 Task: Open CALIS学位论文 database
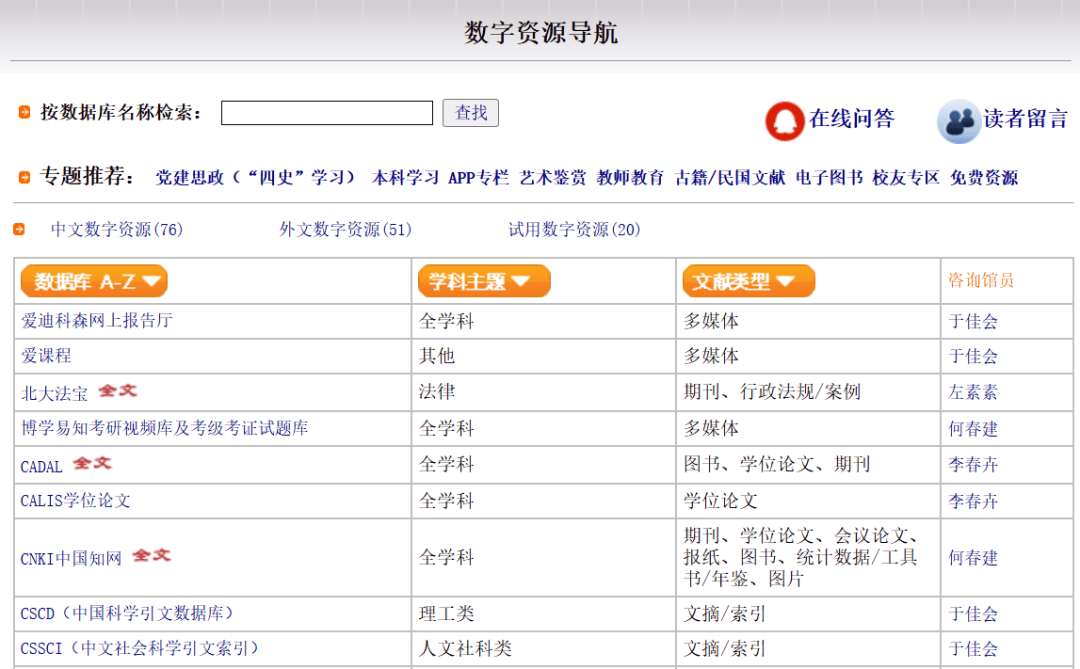pyautogui.click(x=76, y=500)
